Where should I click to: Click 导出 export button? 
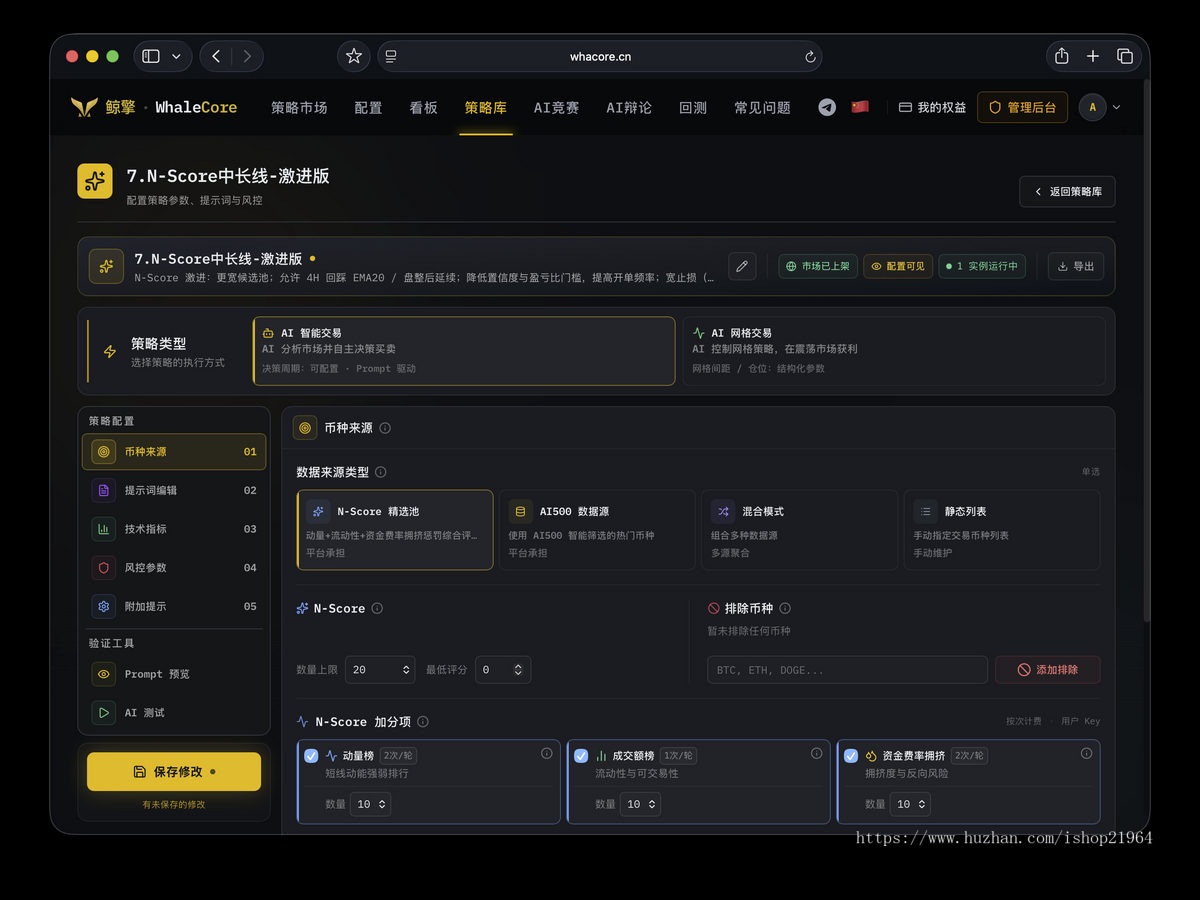pos(1075,266)
